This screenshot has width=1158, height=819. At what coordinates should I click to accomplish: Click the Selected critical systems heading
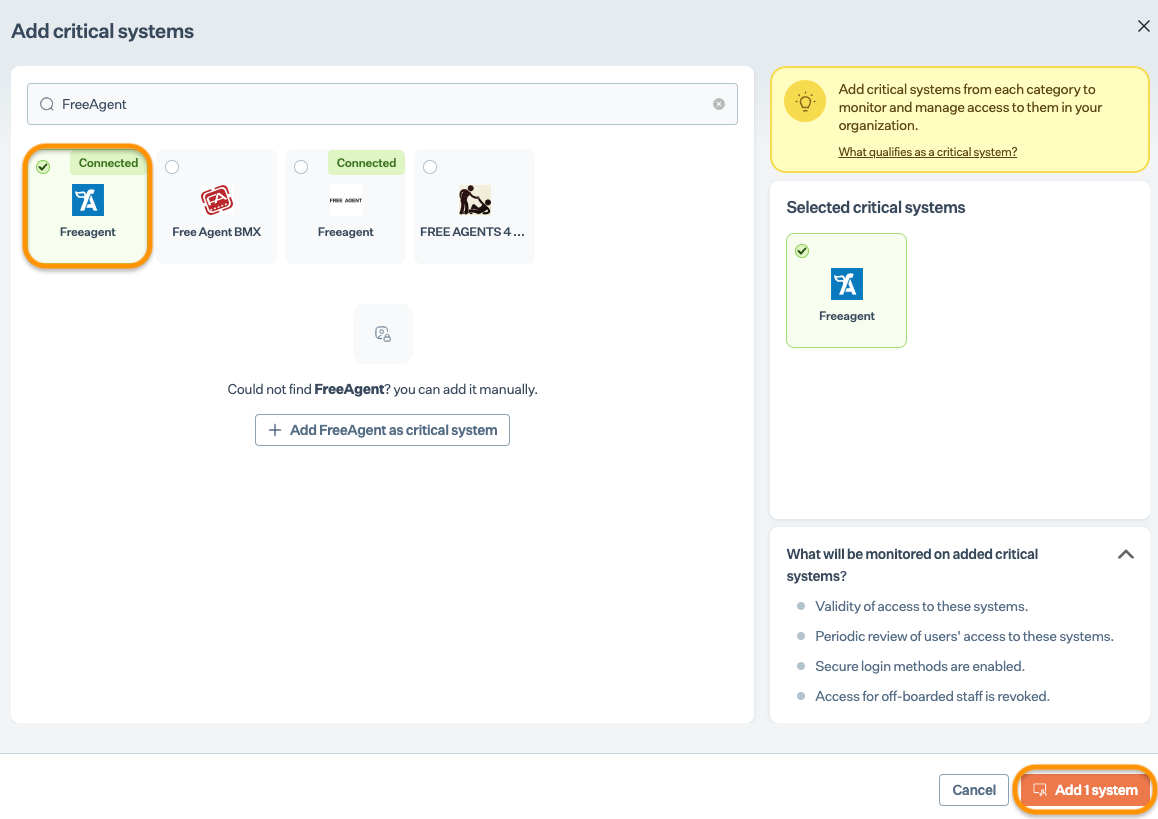click(875, 208)
